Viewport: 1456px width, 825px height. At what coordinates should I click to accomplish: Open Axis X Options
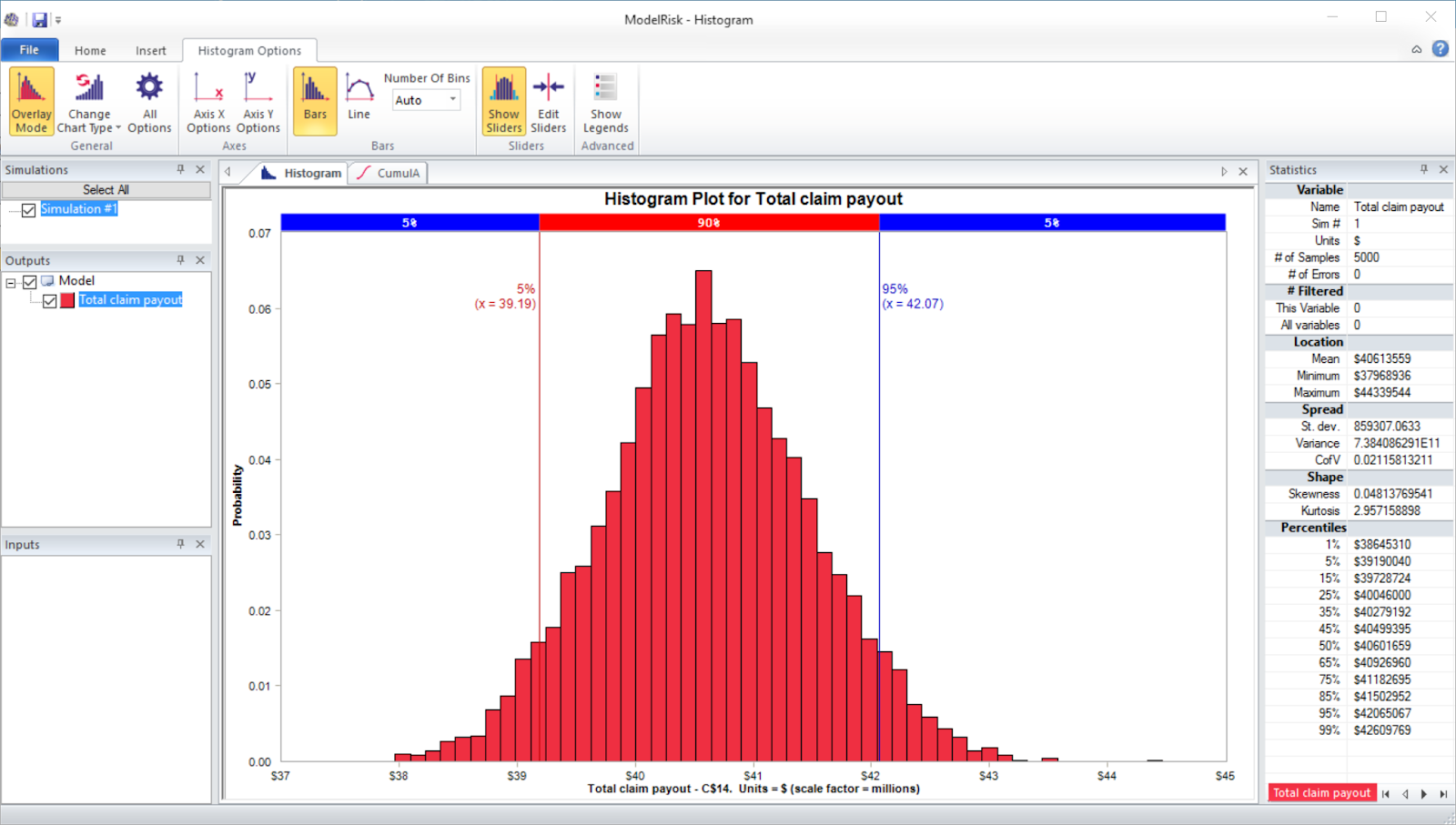pyautogui.click(x=207, y=100)
